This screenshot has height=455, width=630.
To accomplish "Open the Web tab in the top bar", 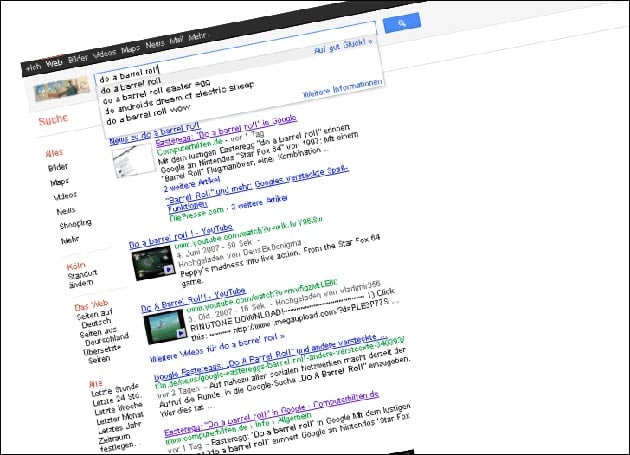I will (54, 63).
